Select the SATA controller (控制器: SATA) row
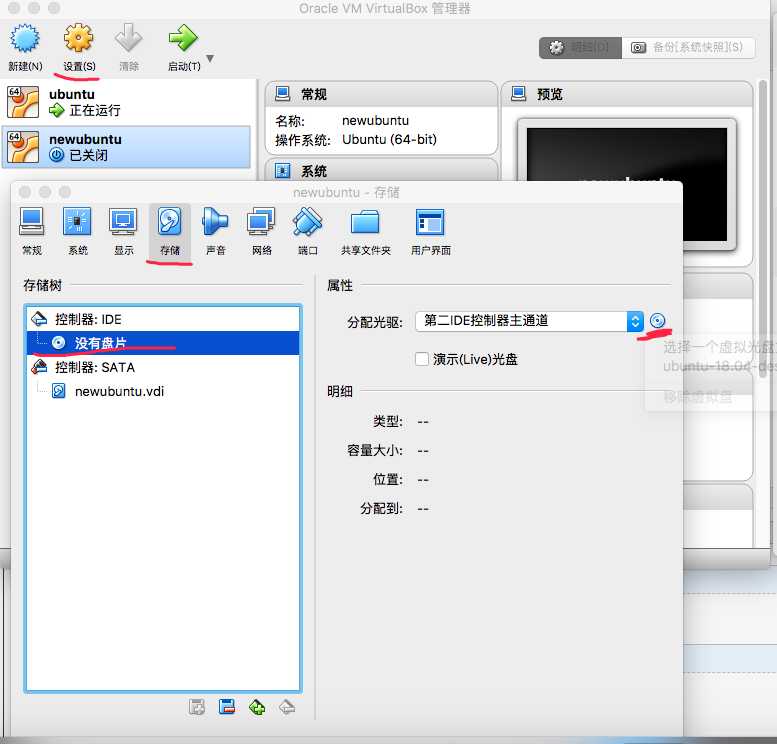777x744 pixels. (163, 367)
